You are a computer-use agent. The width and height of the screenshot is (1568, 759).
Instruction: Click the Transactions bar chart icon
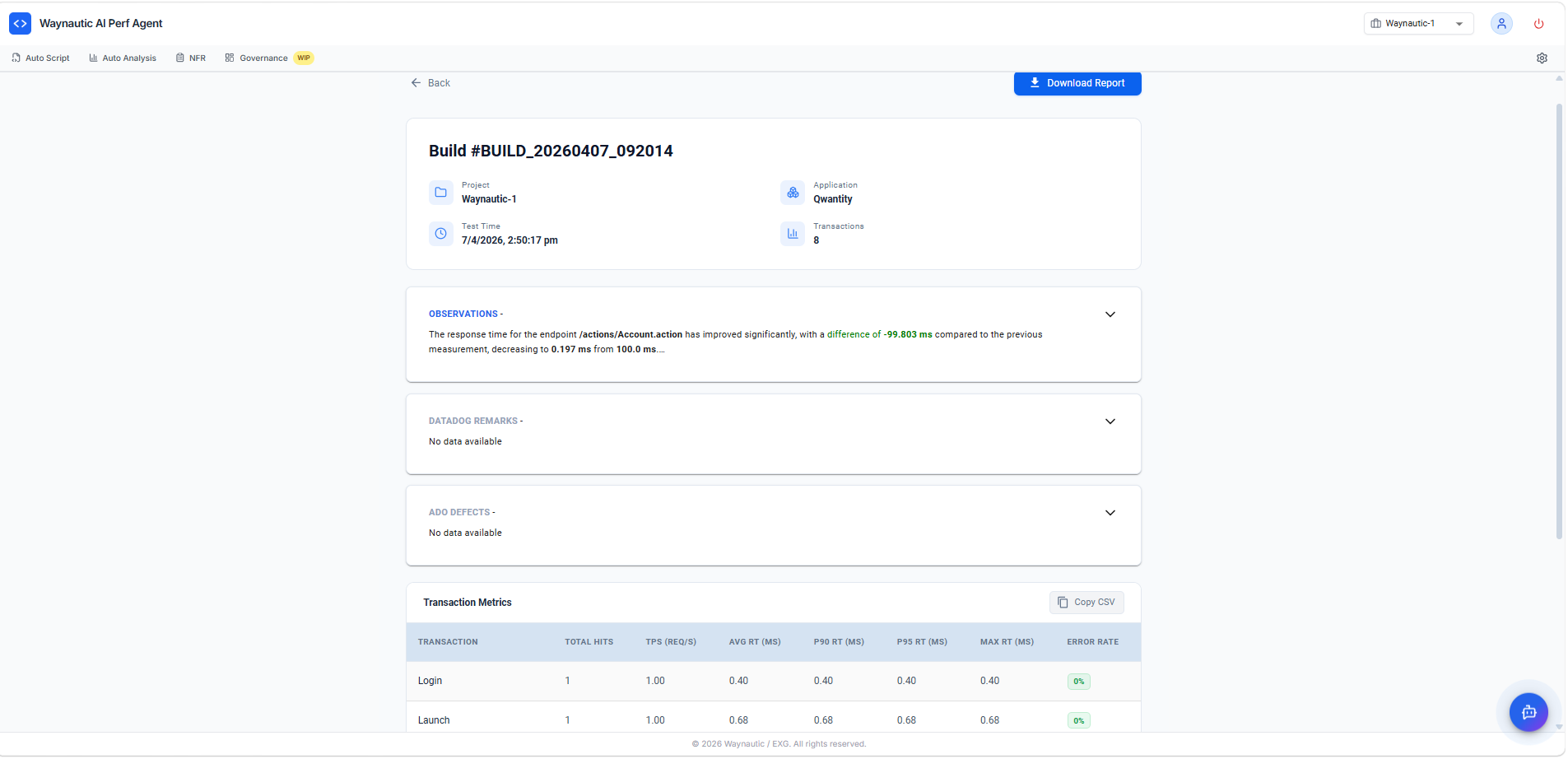(792, 233)
